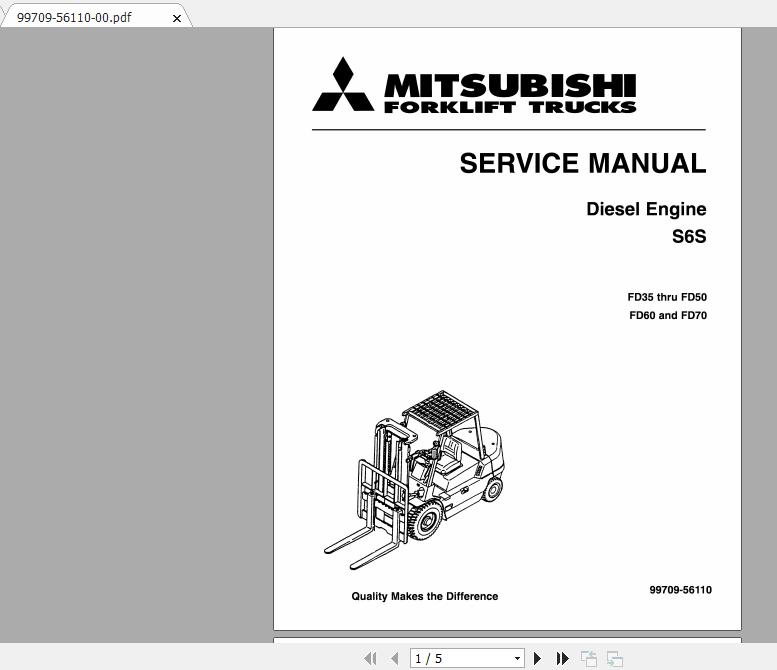Screen dimensions: 777x670
Task: Click the Mitsubishi three-diamond logo
Action: tap(343, 85)
